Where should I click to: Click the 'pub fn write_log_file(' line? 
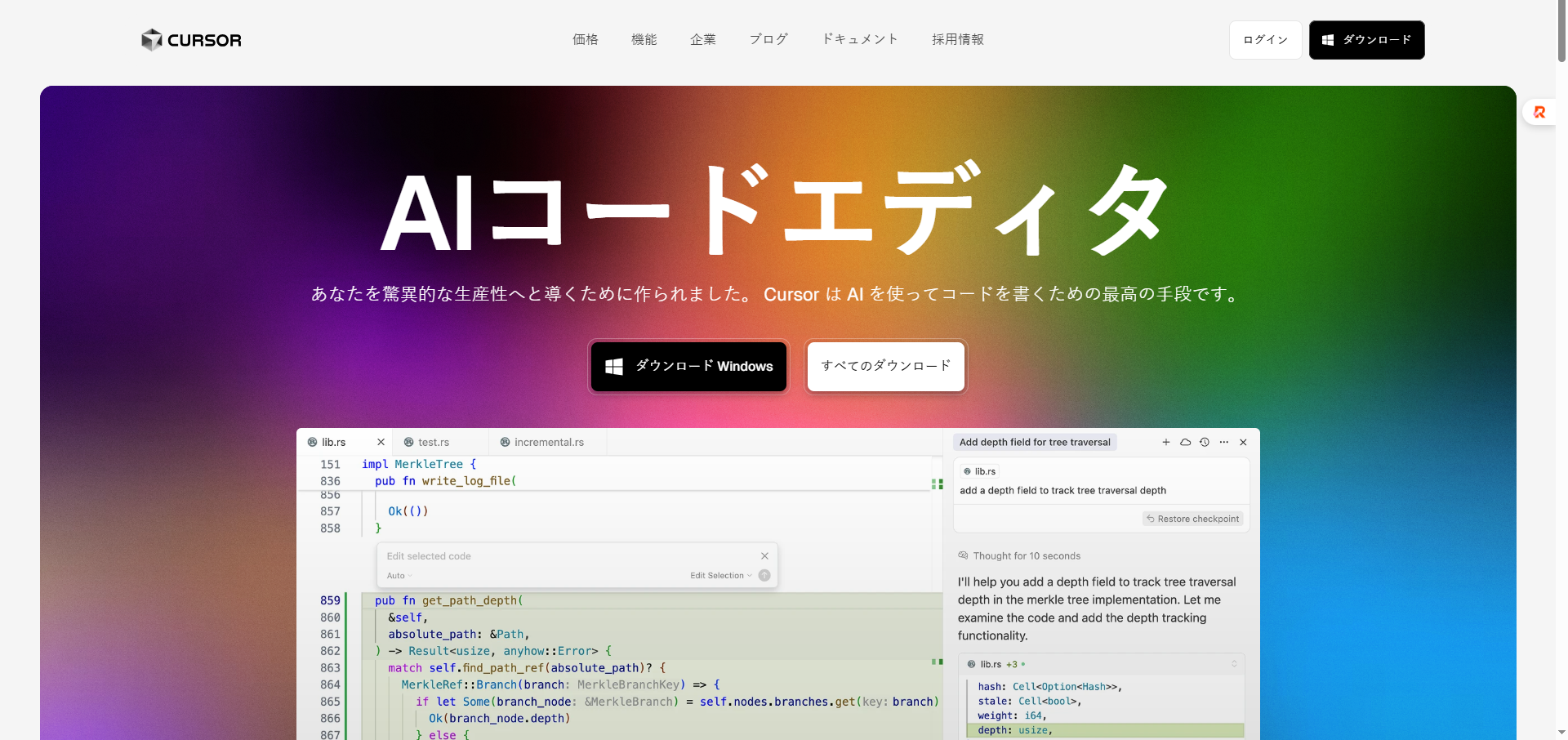tap(445, 481)
